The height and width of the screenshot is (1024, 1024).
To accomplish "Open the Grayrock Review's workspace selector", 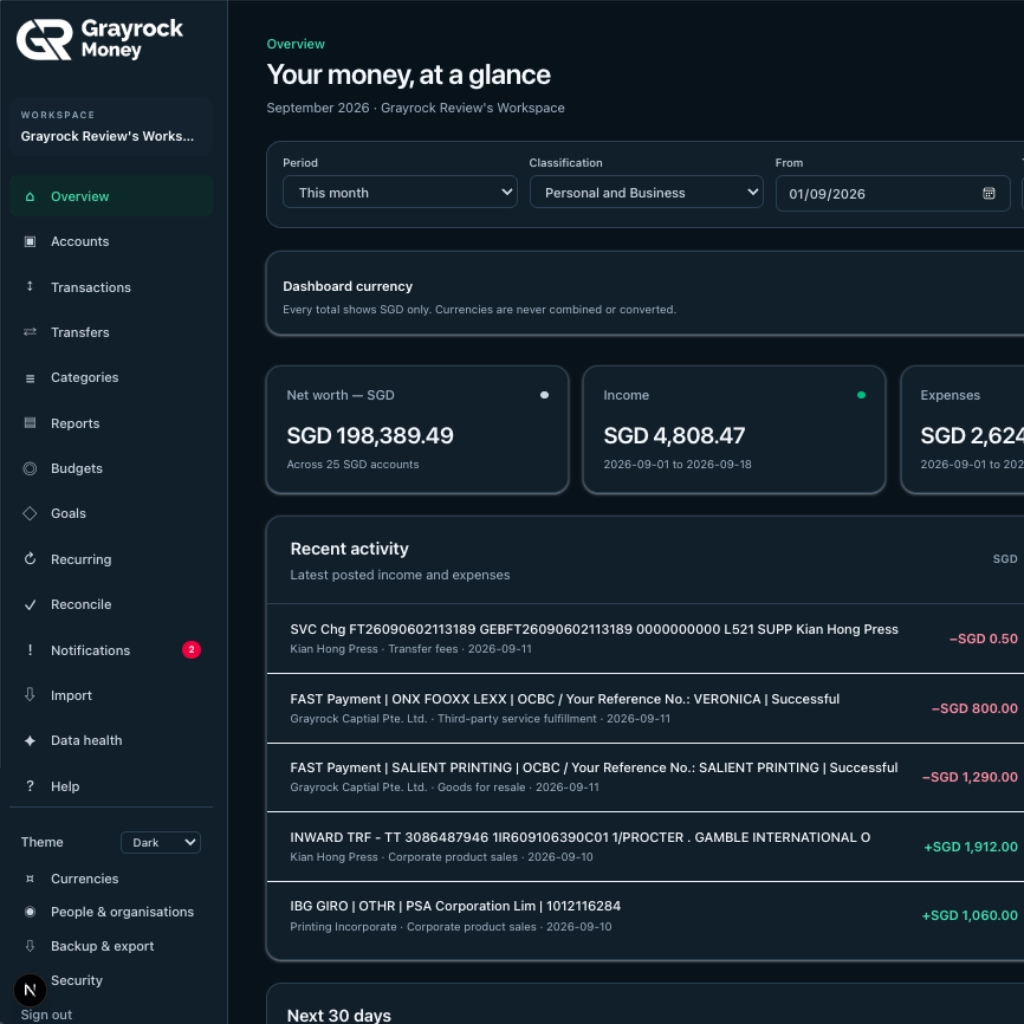I will click(111, 127).
